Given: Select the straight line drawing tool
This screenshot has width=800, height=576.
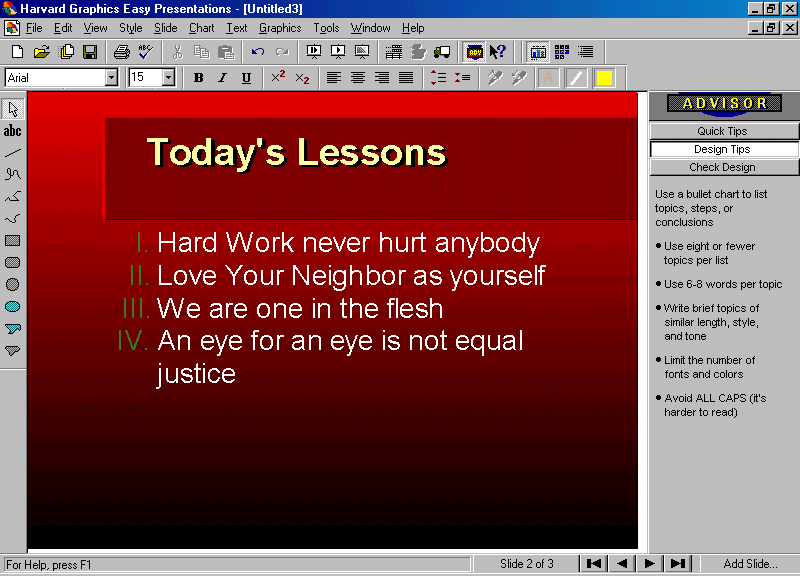Looking at the screenshot, I should 13,153.
